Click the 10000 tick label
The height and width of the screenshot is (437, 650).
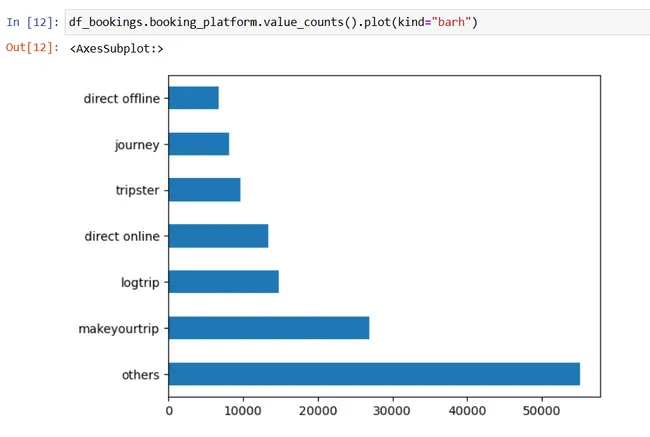click(x=243, y=411)
